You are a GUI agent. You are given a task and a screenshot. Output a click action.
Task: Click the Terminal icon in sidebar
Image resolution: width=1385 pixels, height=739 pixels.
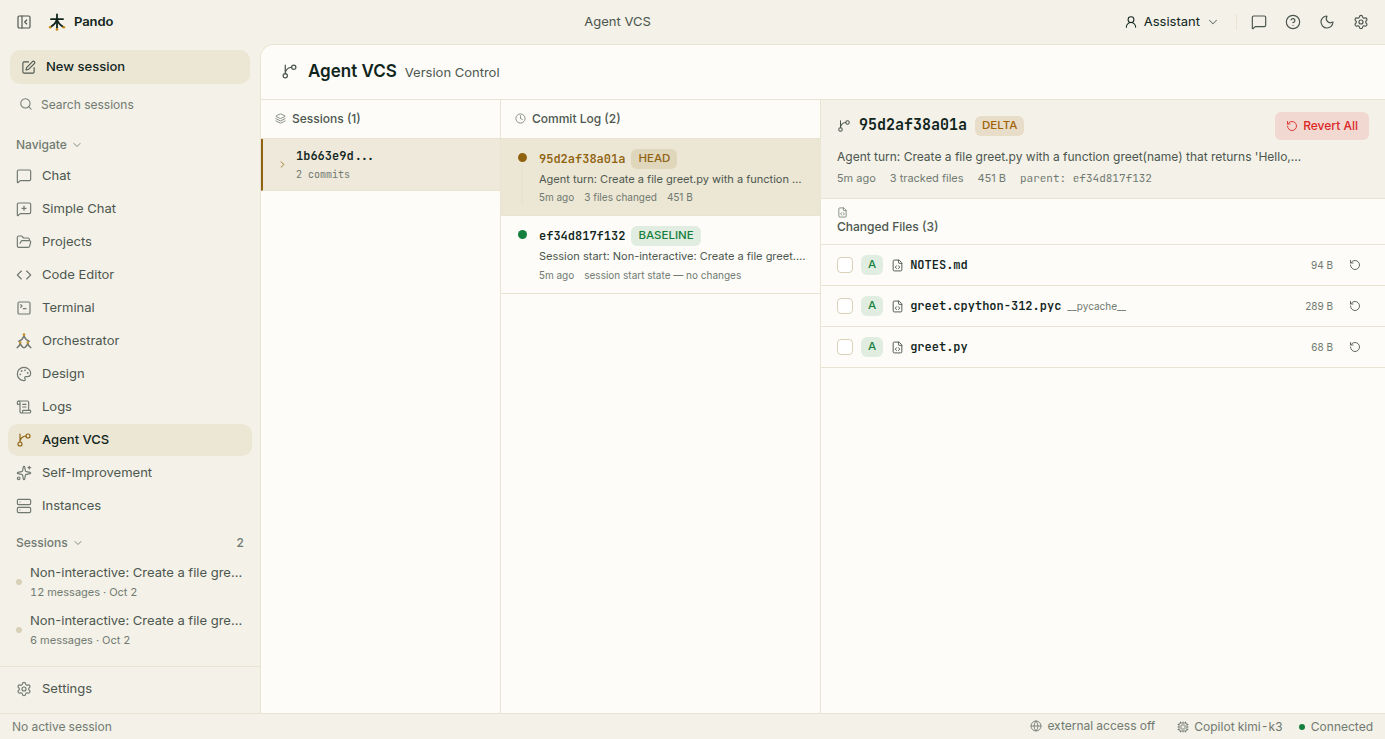(24, 308)
